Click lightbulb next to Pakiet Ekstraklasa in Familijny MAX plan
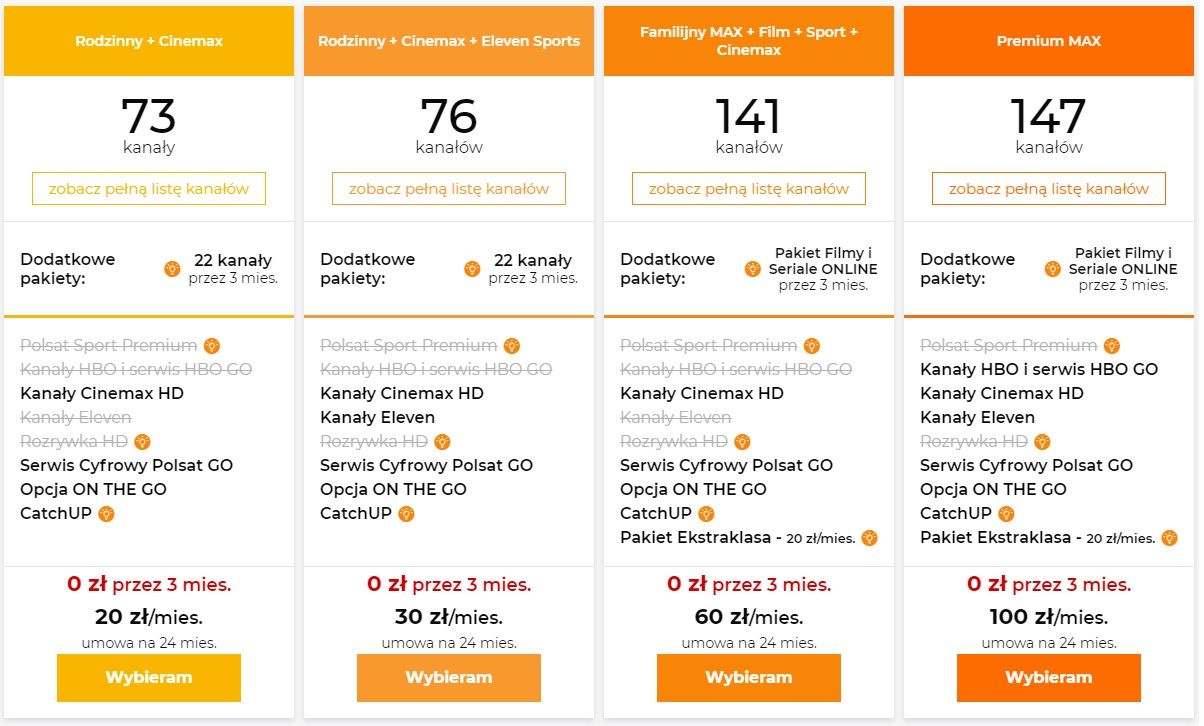This screenshot has height=726, width=1204. pyautogui.click(x=869, y=538)
